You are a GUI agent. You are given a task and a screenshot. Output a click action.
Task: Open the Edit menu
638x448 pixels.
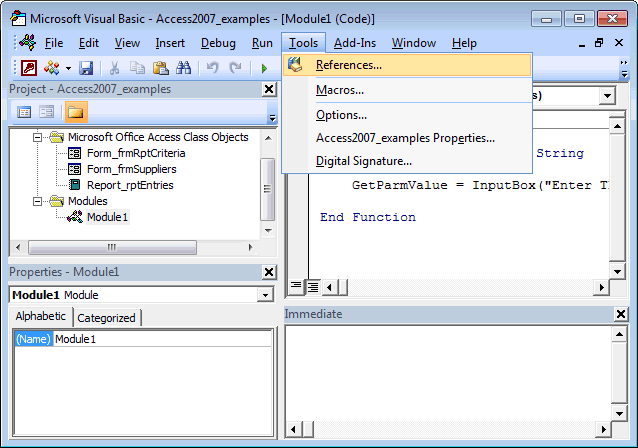[89, 43]
